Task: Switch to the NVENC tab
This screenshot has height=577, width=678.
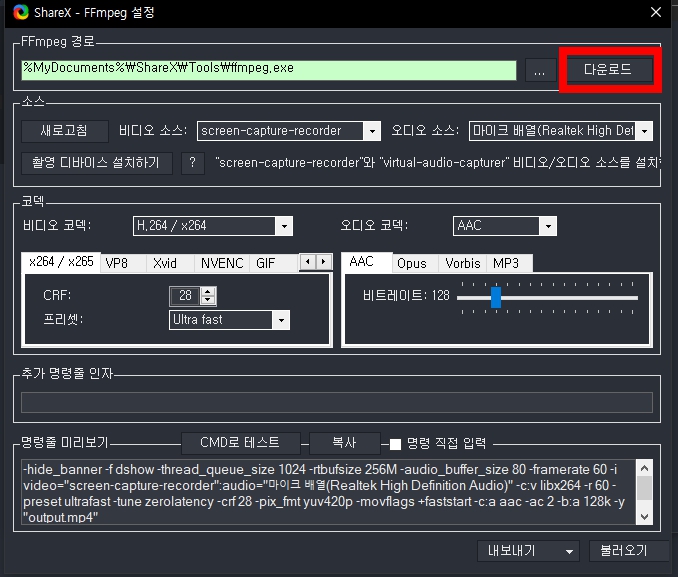Action: click(x=222, y=263)
